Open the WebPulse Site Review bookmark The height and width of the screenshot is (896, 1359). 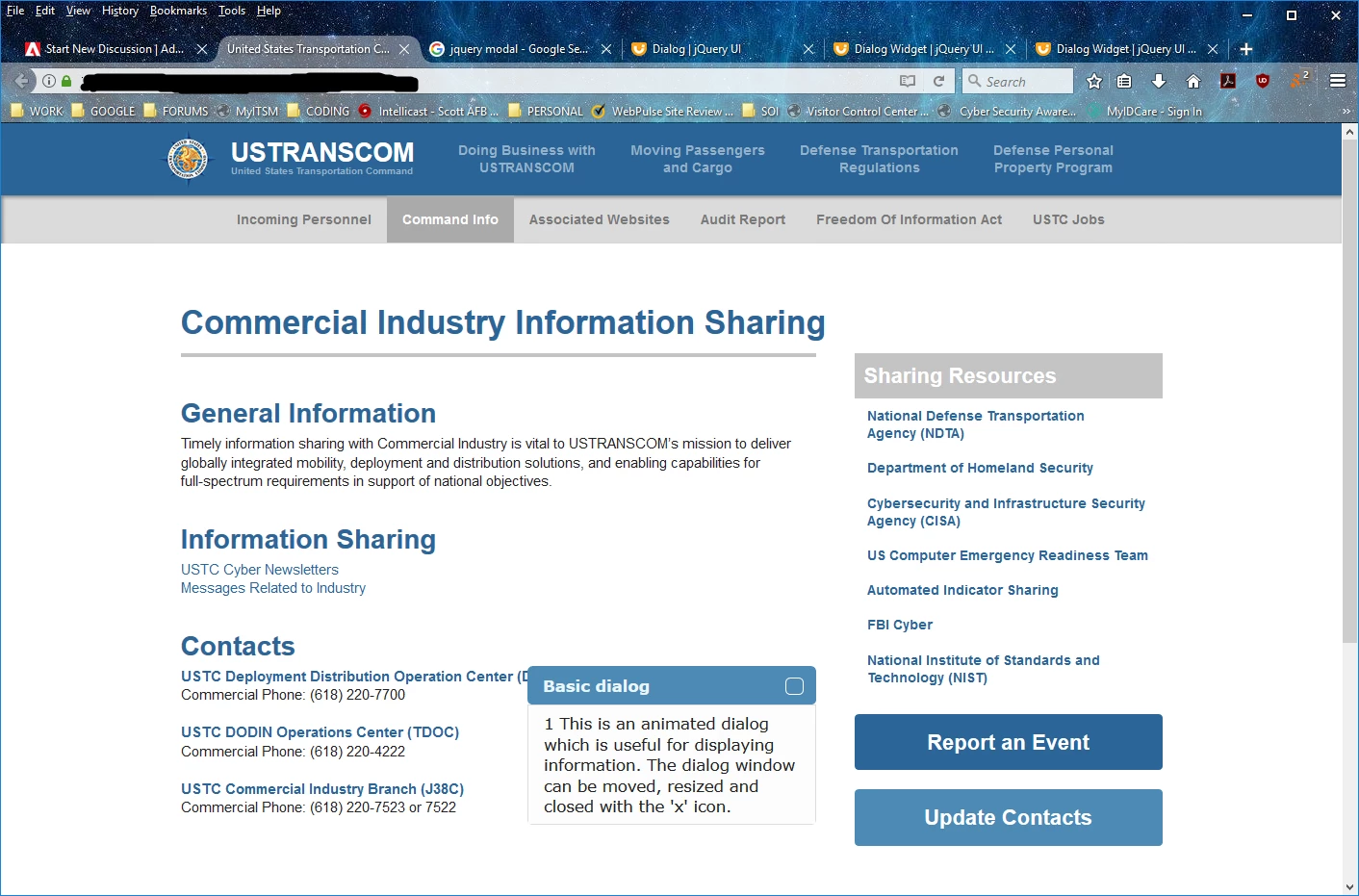[662, 112]
